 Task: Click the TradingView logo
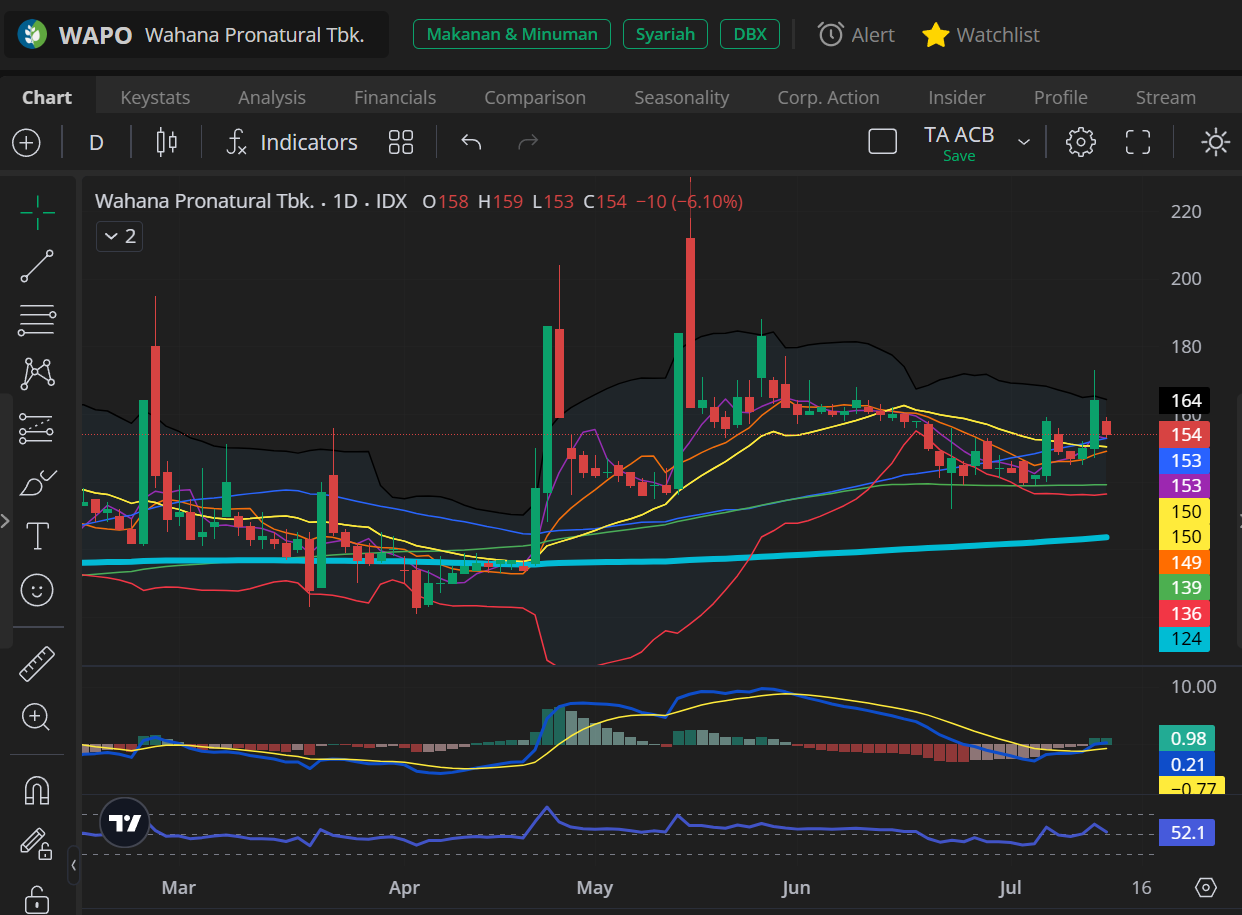(125, 823)
